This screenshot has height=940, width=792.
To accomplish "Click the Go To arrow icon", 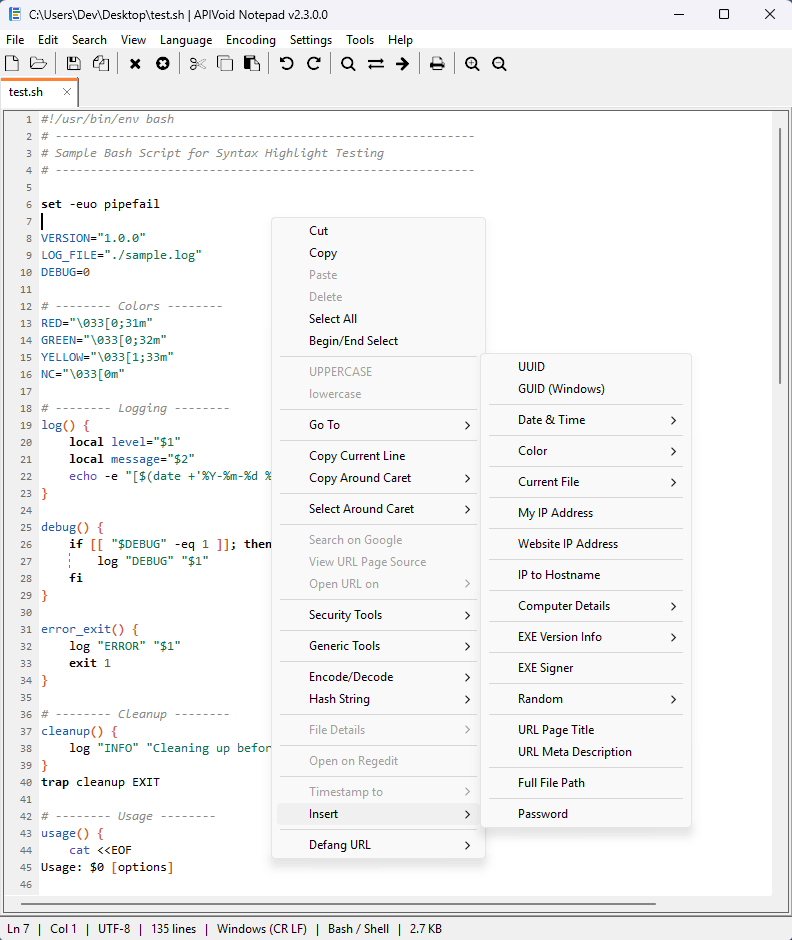I will pos(402,64).
